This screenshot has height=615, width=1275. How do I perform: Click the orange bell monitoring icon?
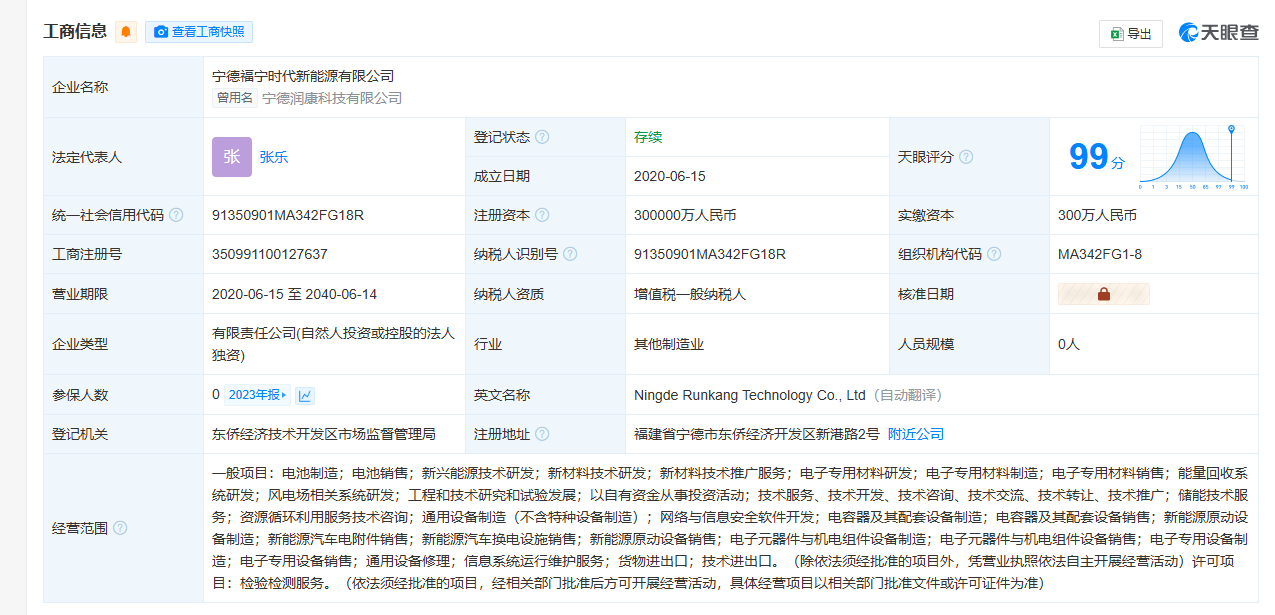126,32
